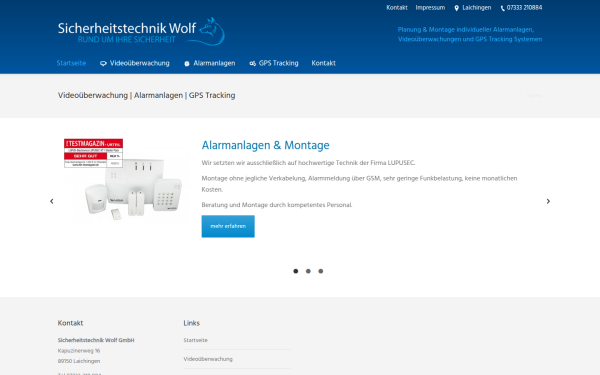600x375 pixels.
Task: Open Startseite in the main navigation
Action: pyautogui.click(x=71, y=63)
